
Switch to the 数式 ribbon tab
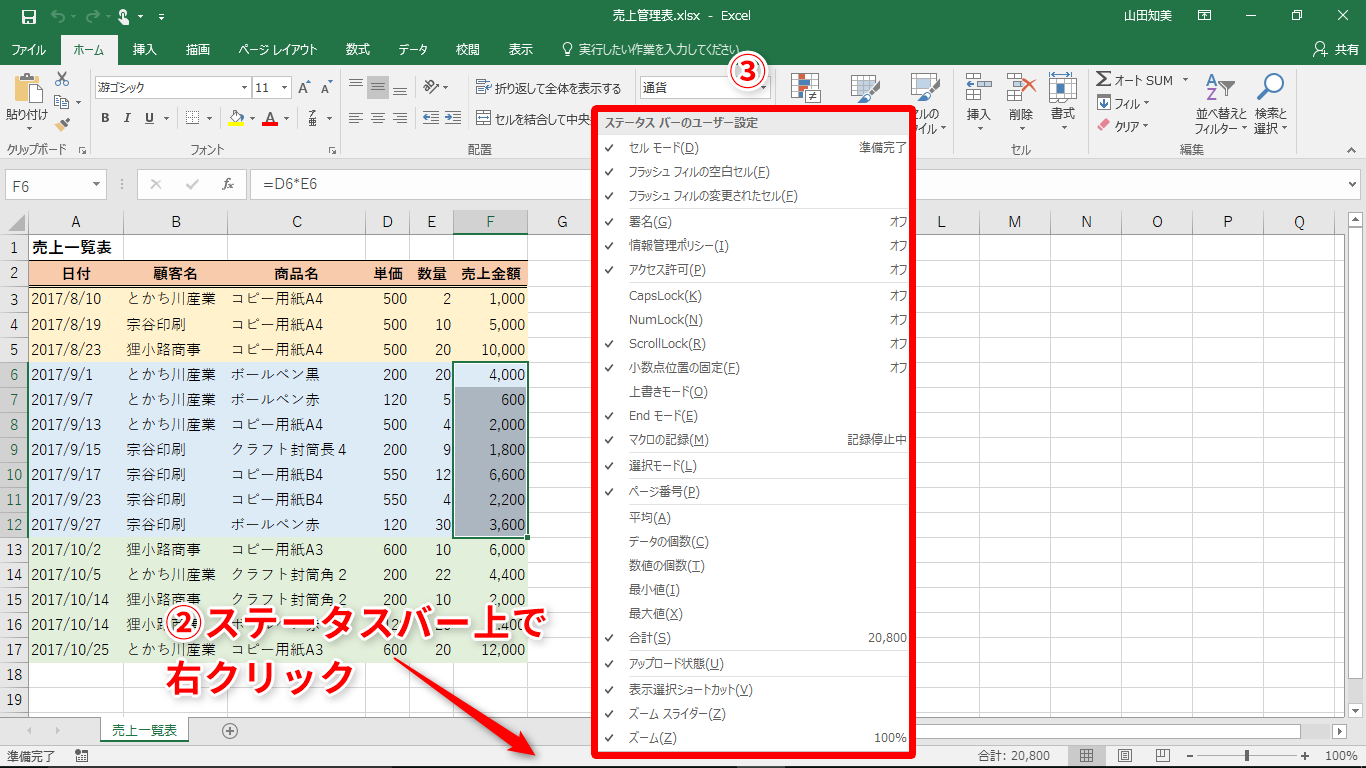coord(358,49)
